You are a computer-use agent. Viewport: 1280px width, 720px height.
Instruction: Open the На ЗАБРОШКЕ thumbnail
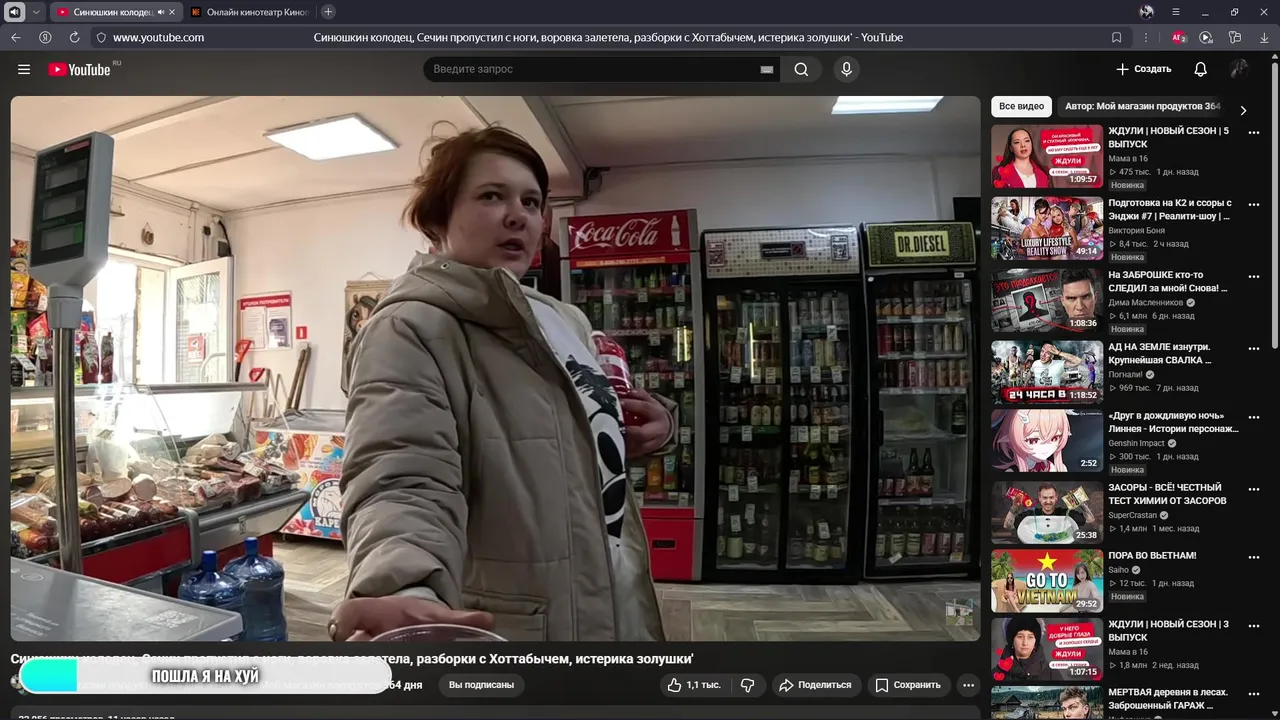coord(1047,300)
